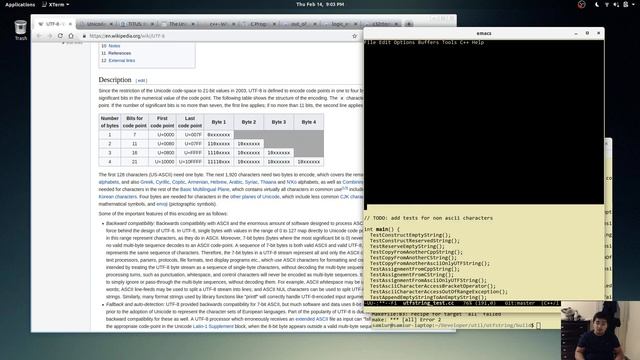Switch to the UTF-8 browser tab
Screen dimensions: 640x360
[54, 24]
